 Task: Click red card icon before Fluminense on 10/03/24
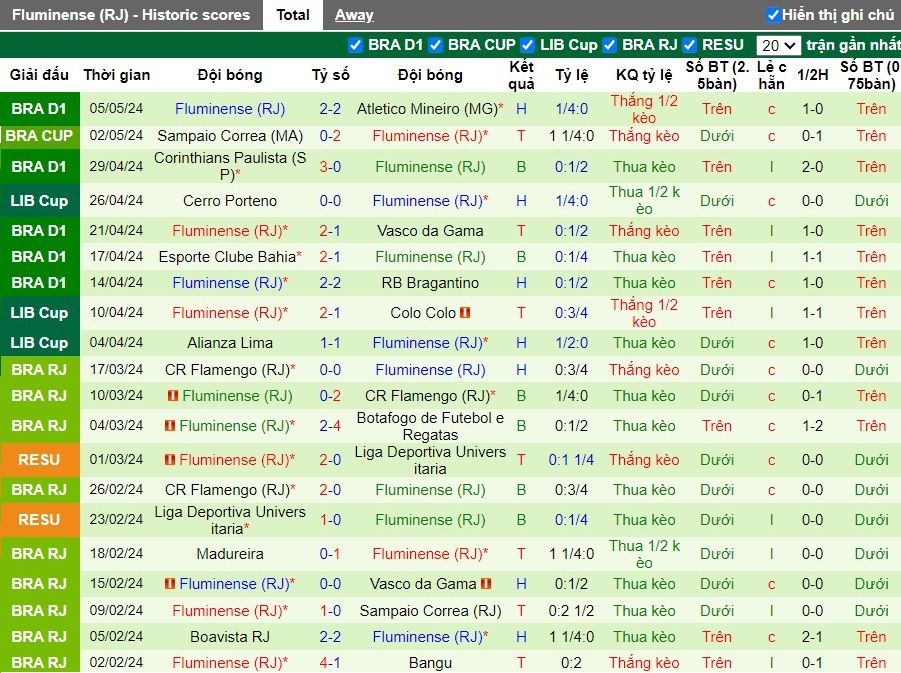pos(172,395)
